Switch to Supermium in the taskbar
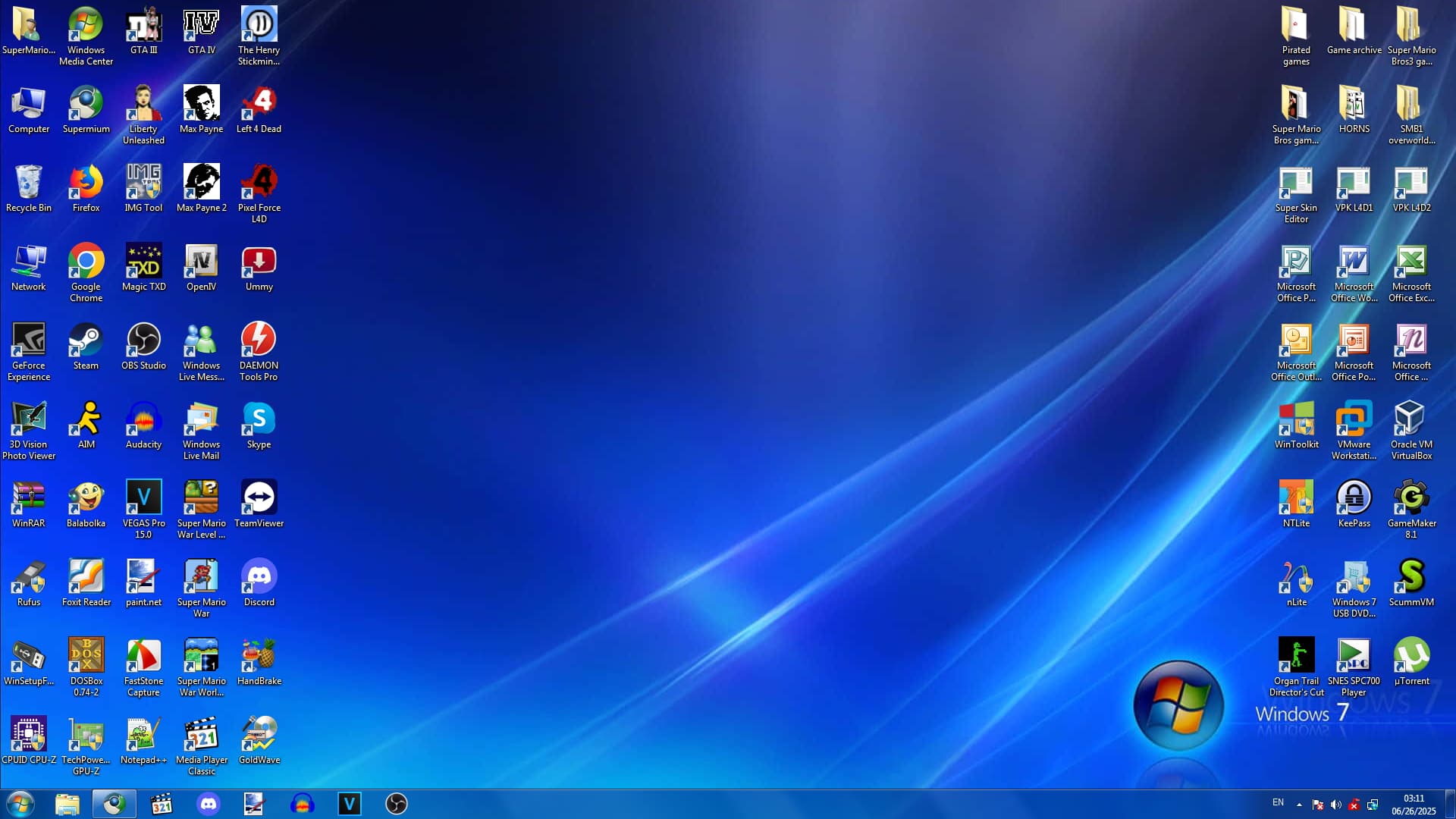Screen dimensions: 1456x819 (x=115, y=804)
